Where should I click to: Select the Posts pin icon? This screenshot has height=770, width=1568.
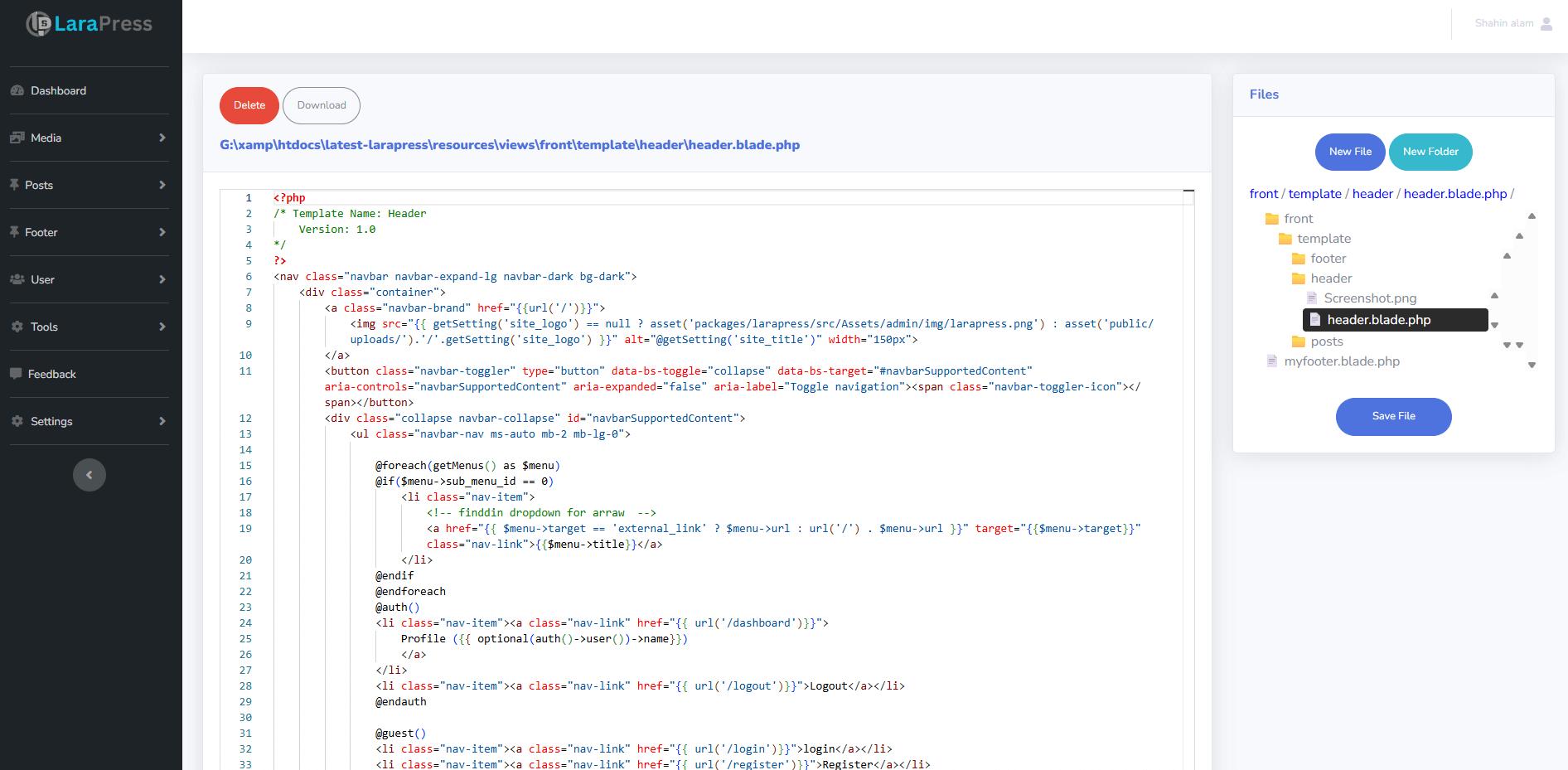point(17,185)
